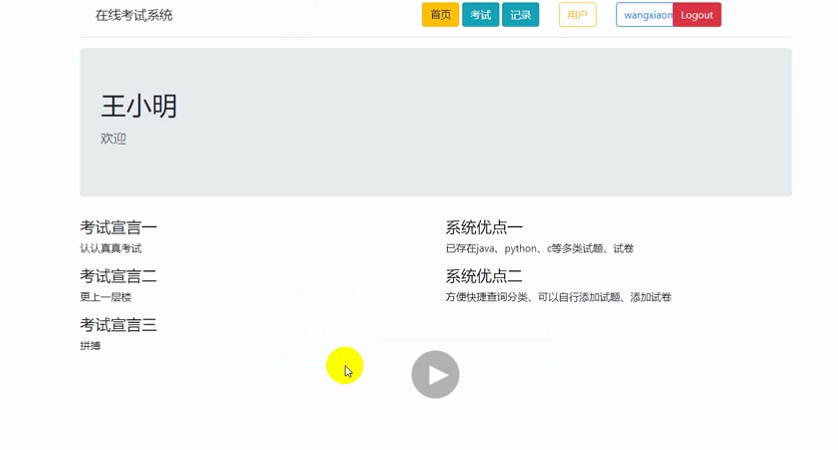Go to the 考试 exam page

[x=480, y=15]
